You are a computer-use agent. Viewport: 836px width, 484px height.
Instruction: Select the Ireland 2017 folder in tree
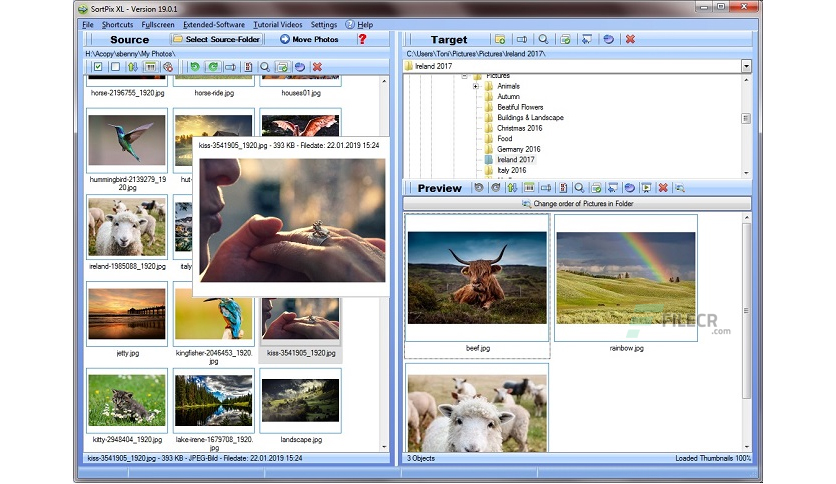(x=516, y=159)
